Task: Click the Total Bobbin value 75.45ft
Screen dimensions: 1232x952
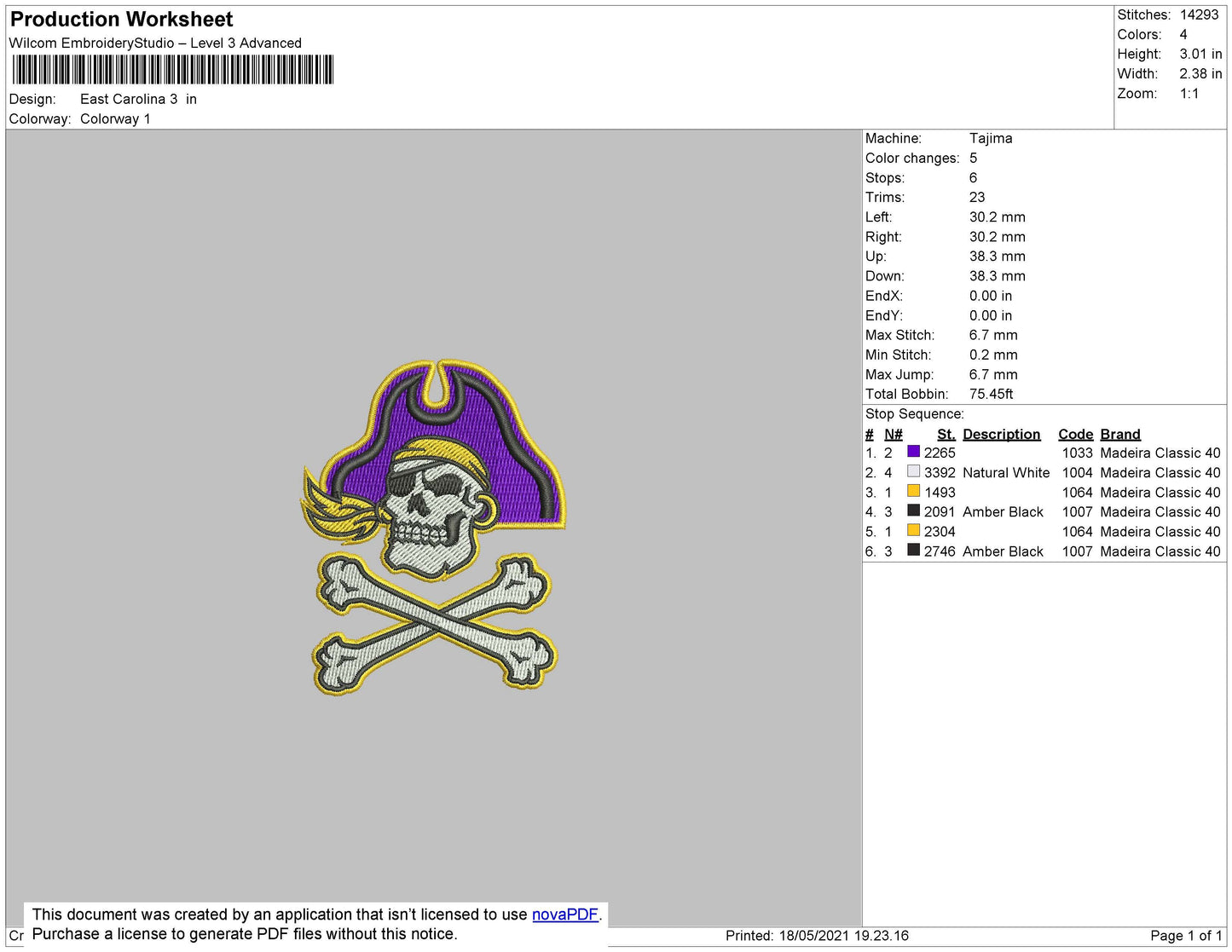Action: tap(992, 394)
